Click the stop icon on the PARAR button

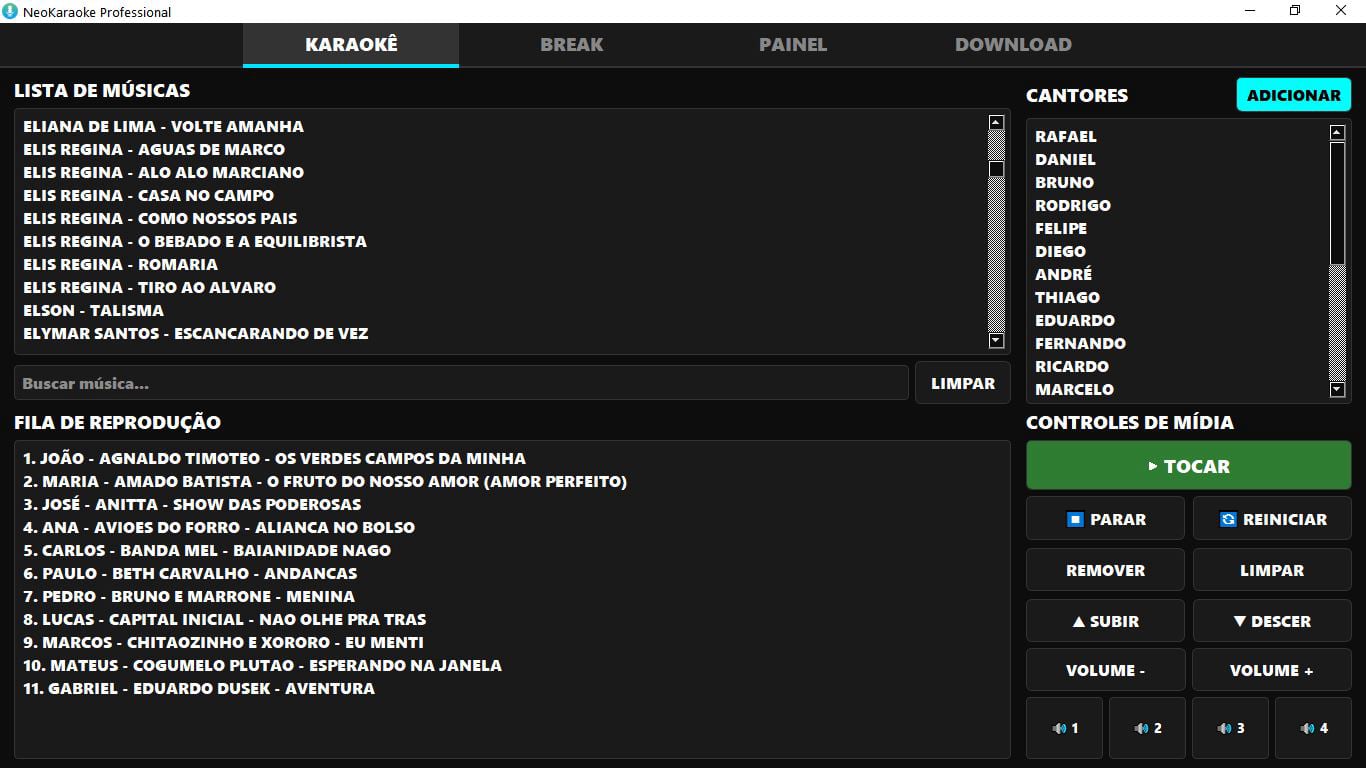(x=1075, y=520)
